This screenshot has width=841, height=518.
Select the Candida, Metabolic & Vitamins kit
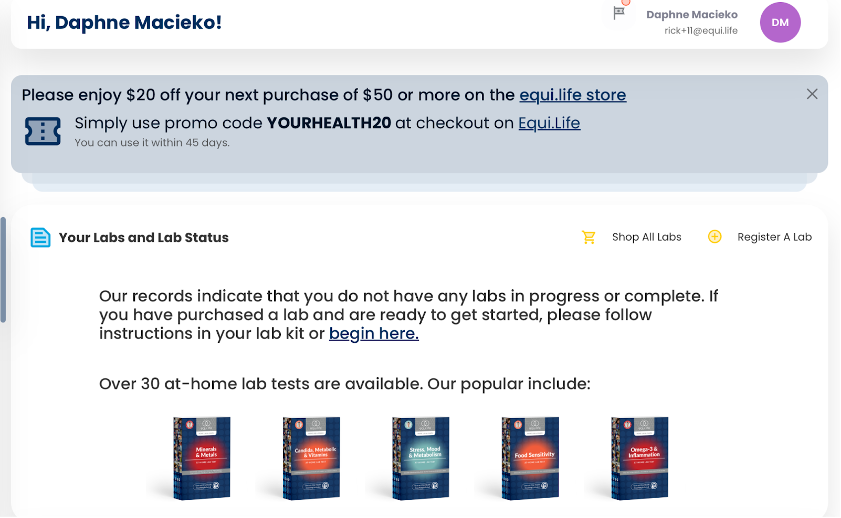click(311, 458)
